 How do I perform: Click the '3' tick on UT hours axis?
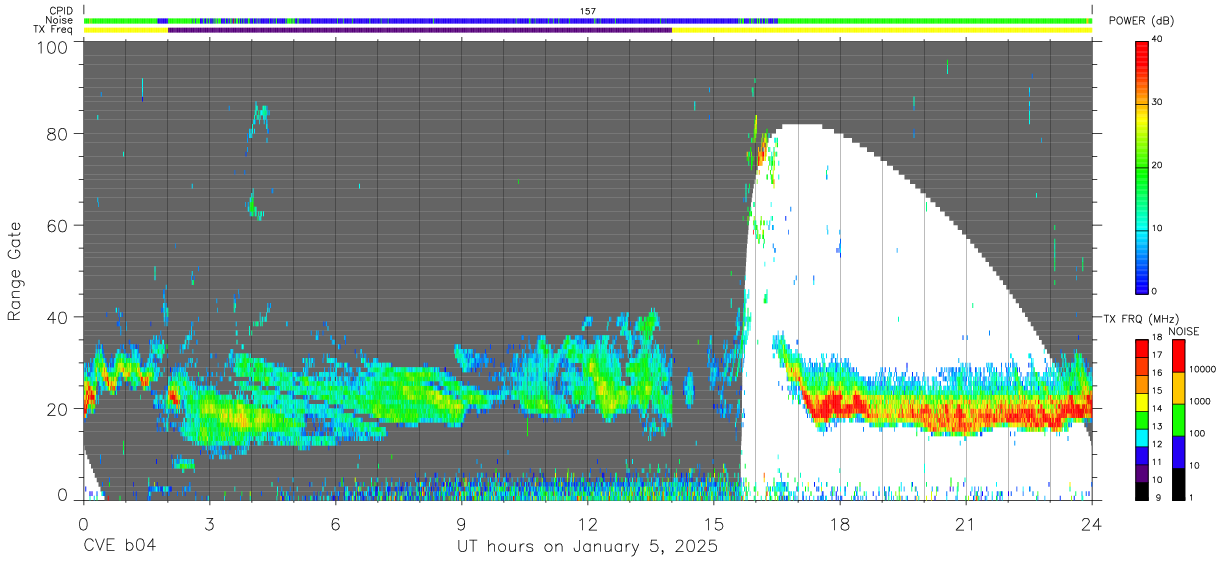(x=209, y=523)
